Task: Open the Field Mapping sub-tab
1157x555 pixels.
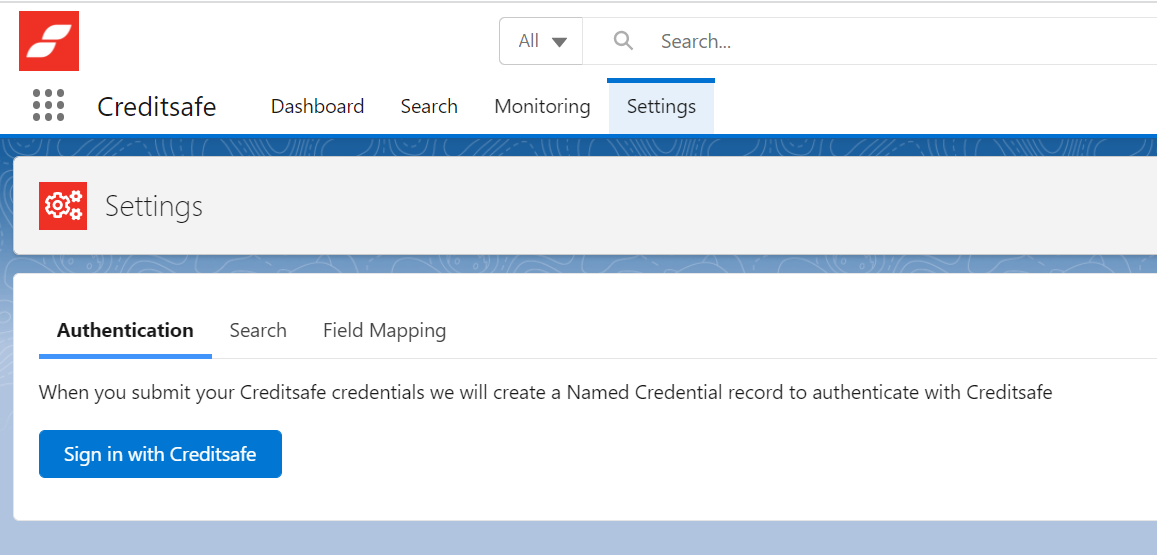Action: [384, 330]
